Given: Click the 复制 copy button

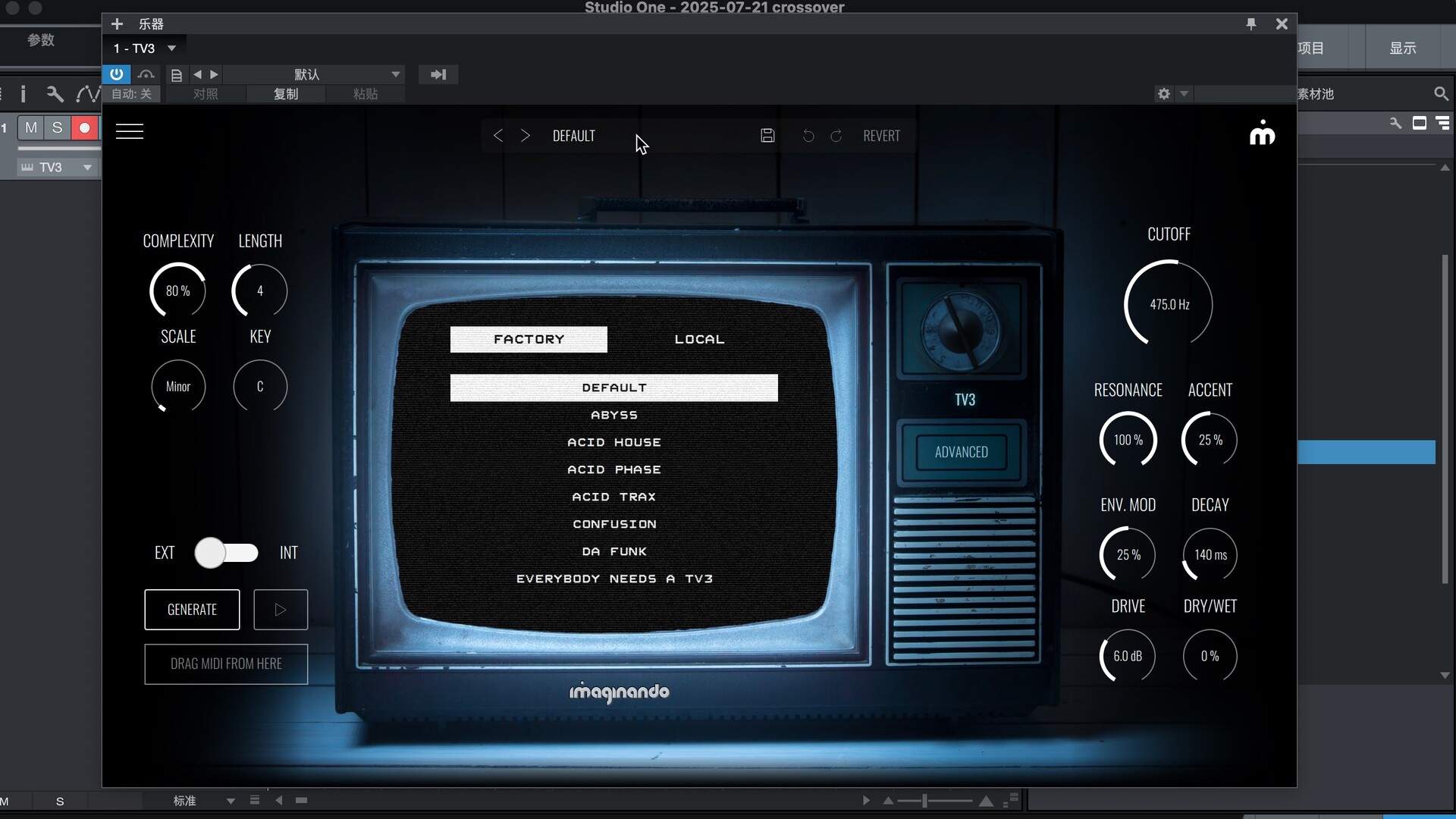Looking at the screenshot, I should 286,94.
